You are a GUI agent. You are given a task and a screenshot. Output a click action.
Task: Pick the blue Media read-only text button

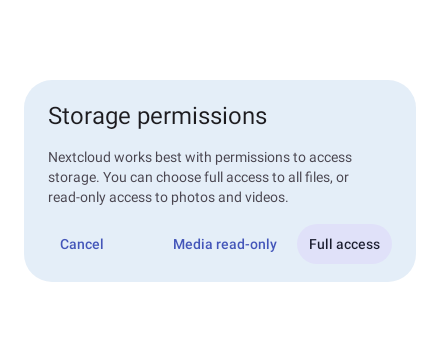pyautogui.click(x=225, y=244)
